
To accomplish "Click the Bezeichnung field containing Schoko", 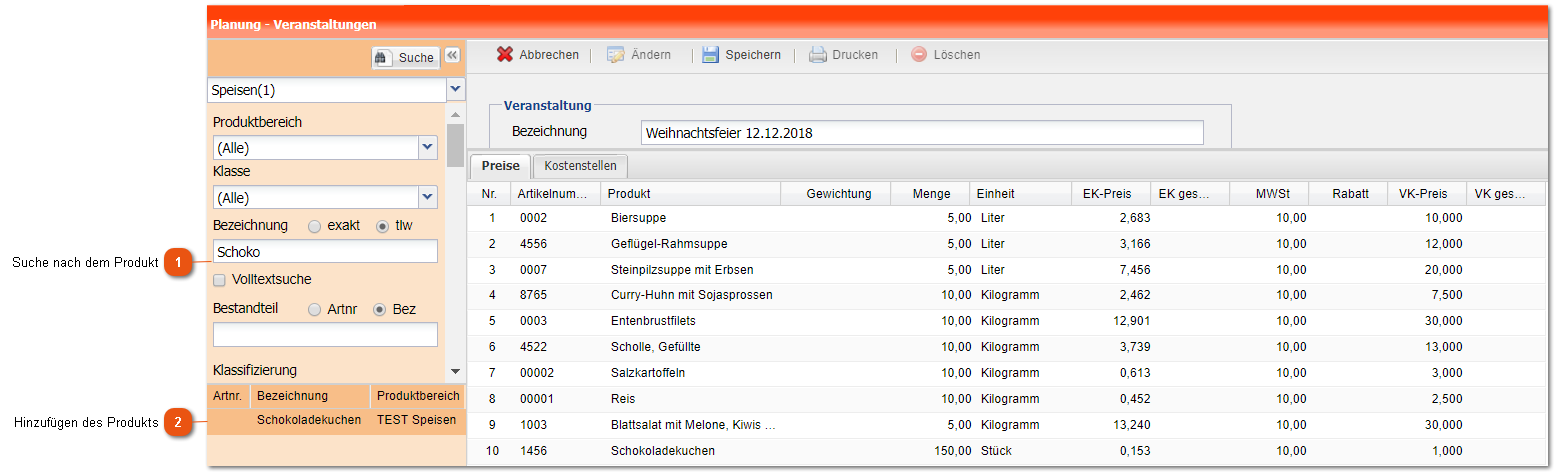I will pos(325,251).
